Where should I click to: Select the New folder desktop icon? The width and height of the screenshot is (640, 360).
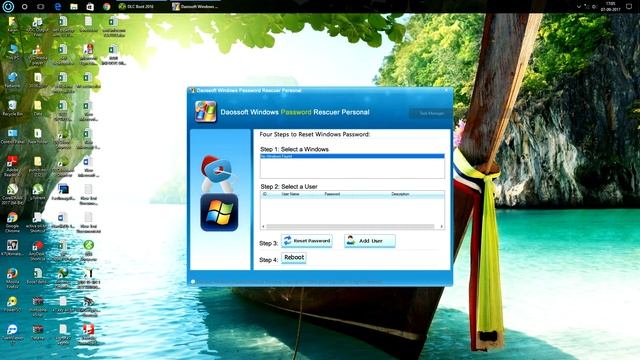pyautogui.click(x=38, y=136)
